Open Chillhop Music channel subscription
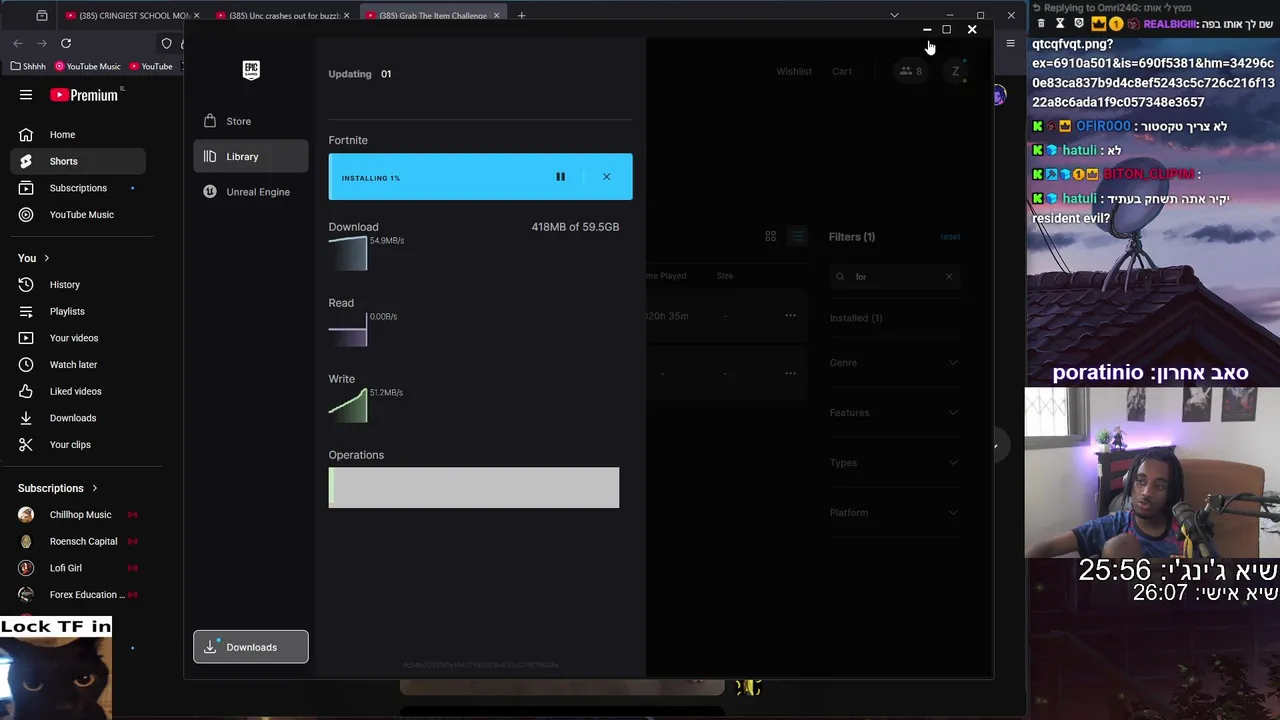This screenshot has width=1280, height=720. [78, 515]
